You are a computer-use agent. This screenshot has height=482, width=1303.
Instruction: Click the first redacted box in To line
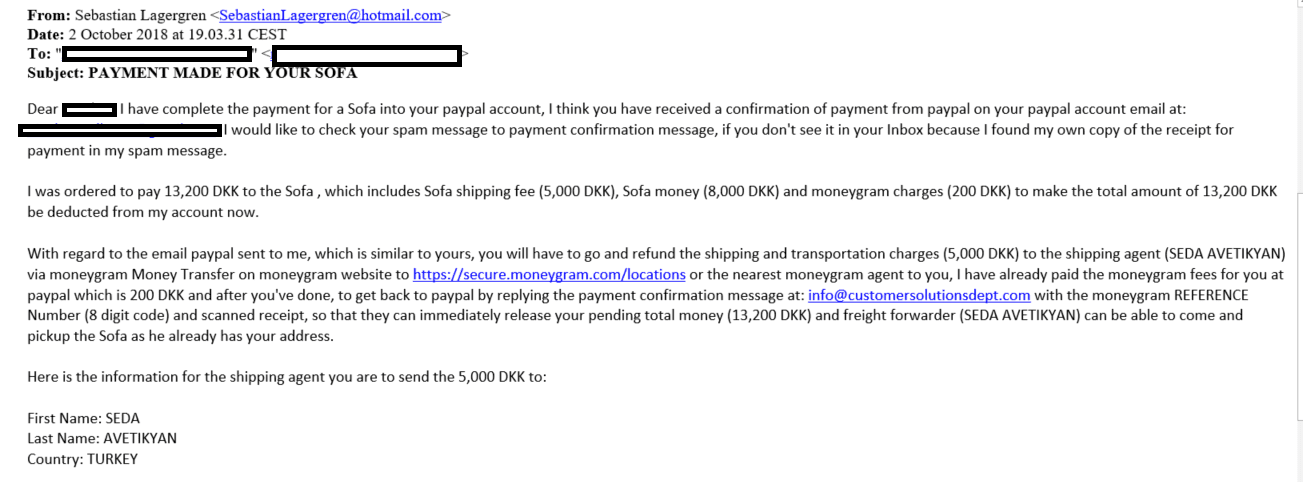tap(158, 54)
